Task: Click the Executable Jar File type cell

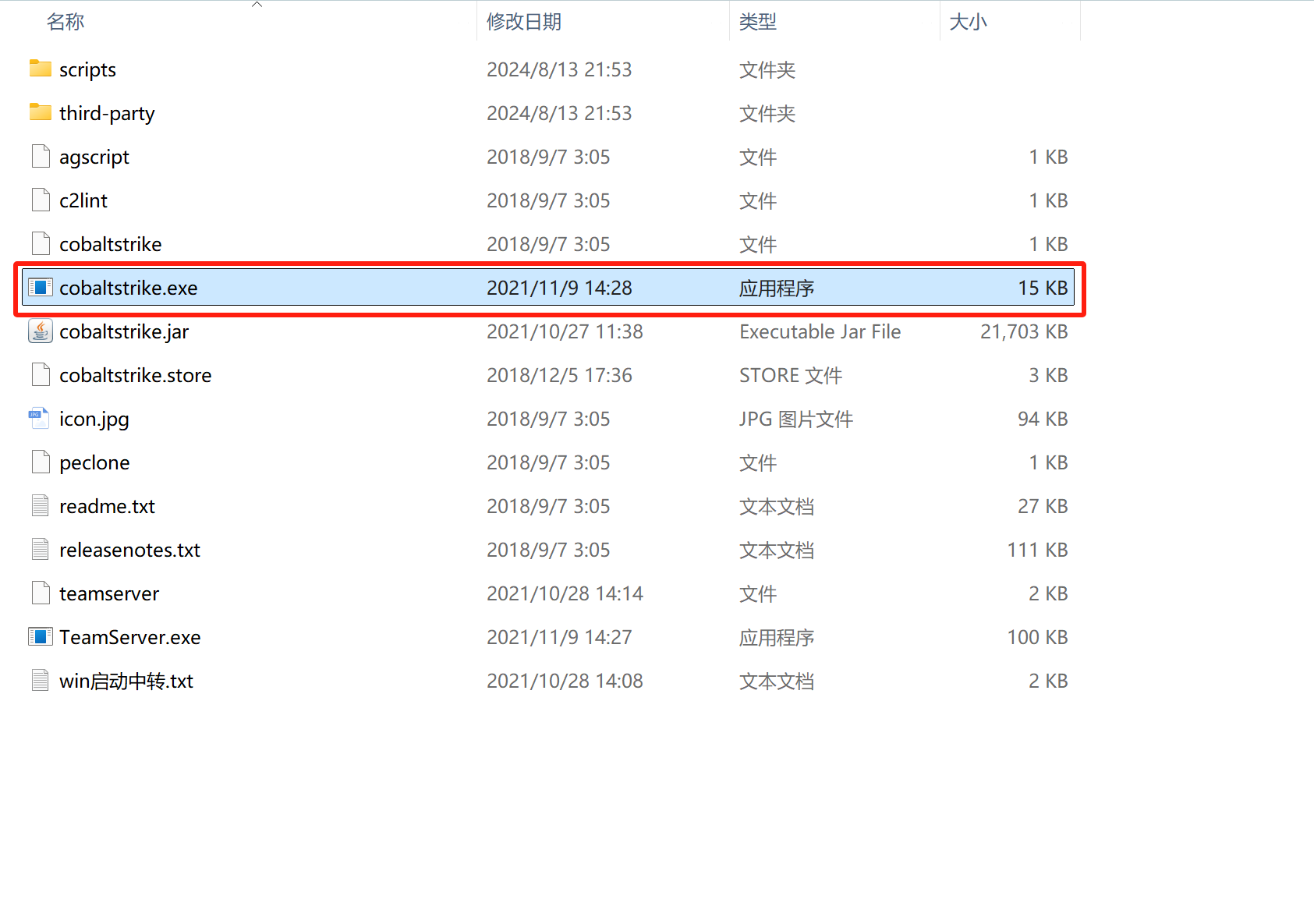Action: [x=820, y=331]
